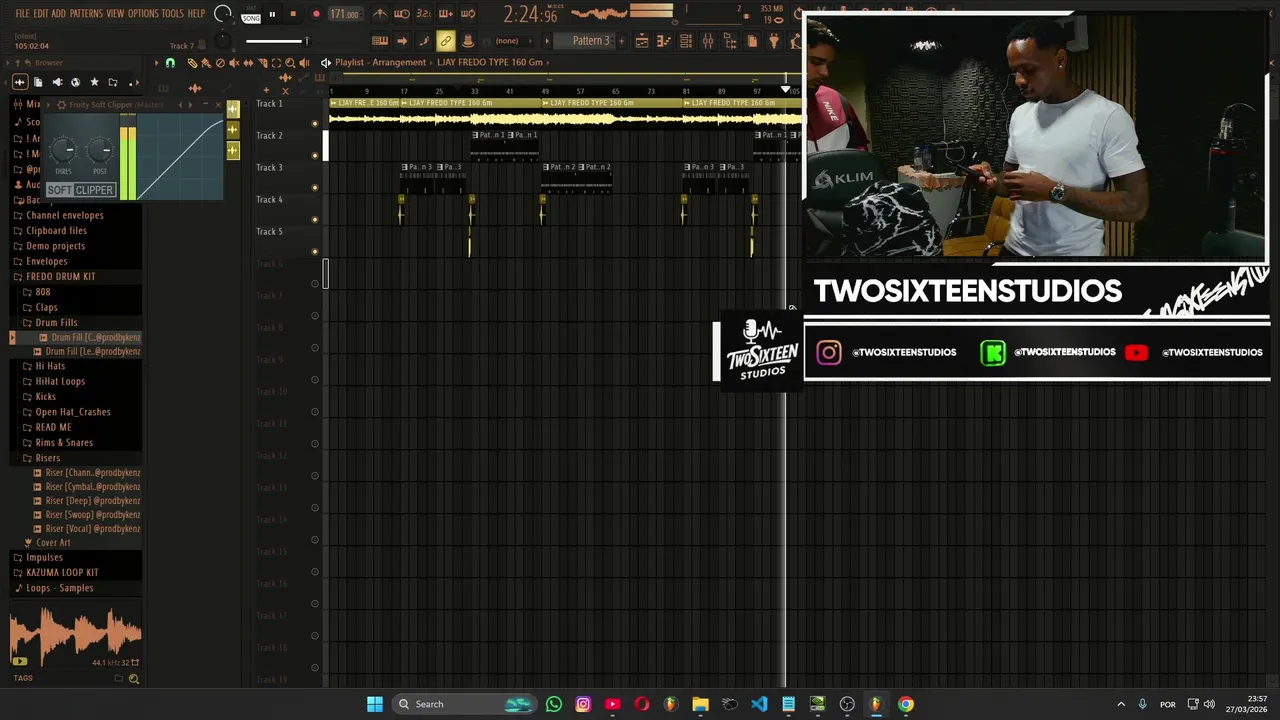The height and width of the screenshot is (720, 1280).
Task: Toggle playlist magnet snap icon
Action: click(x=170, y=63)
